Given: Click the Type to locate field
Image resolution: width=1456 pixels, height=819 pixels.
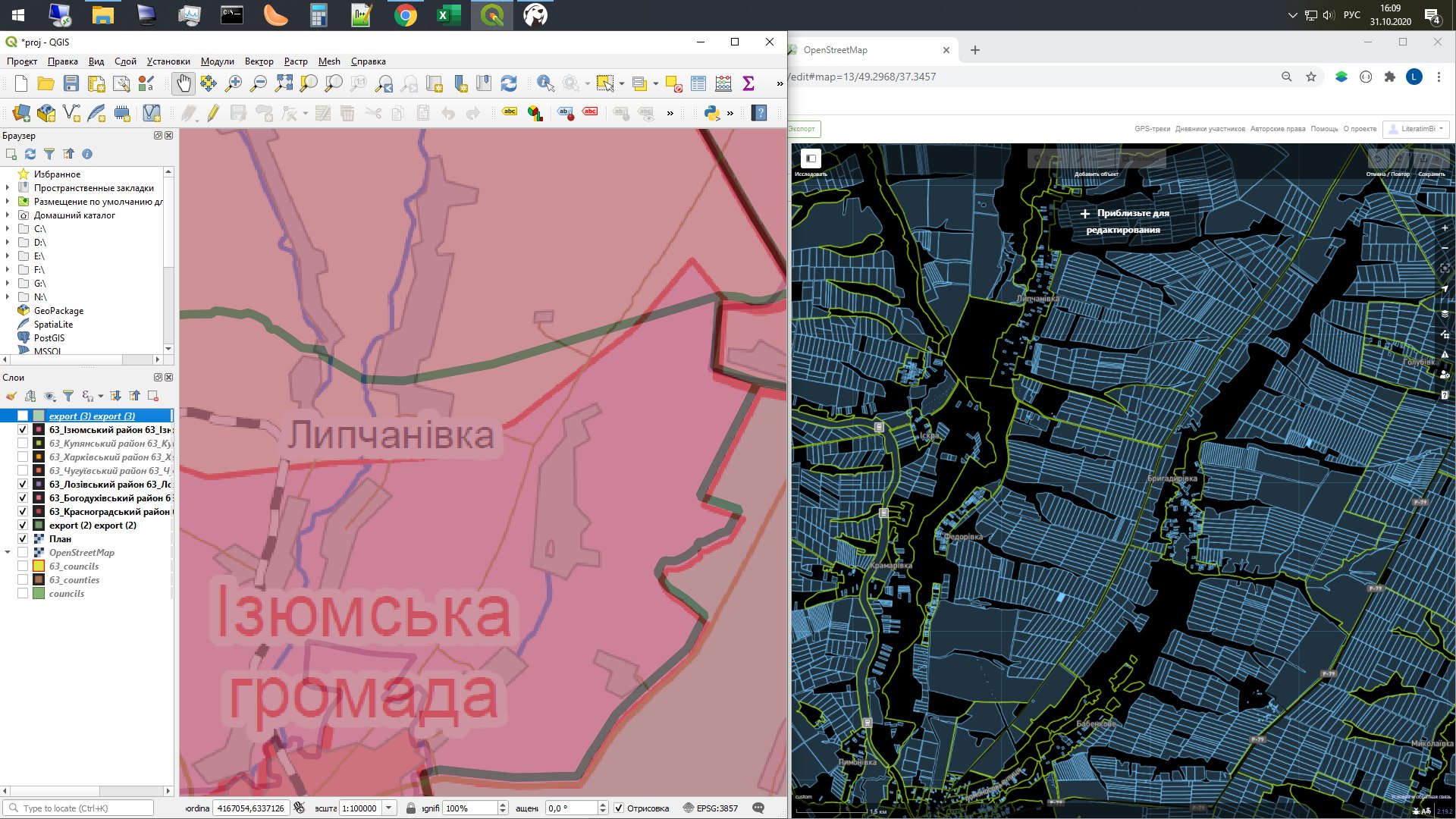Looking at the screenshot, I should click(78, 808).
